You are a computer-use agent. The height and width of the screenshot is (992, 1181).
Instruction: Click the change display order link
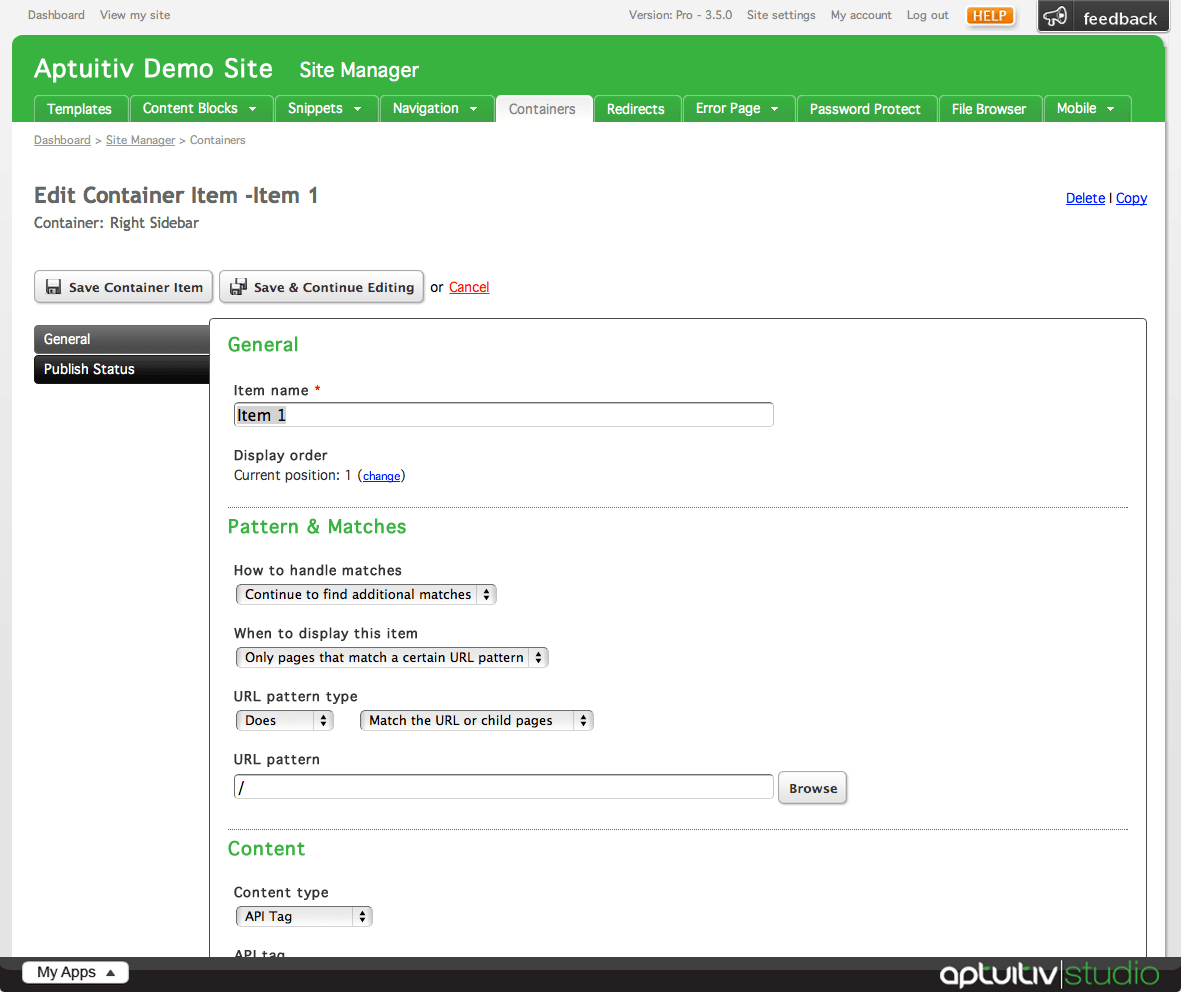tap(382, 476)
